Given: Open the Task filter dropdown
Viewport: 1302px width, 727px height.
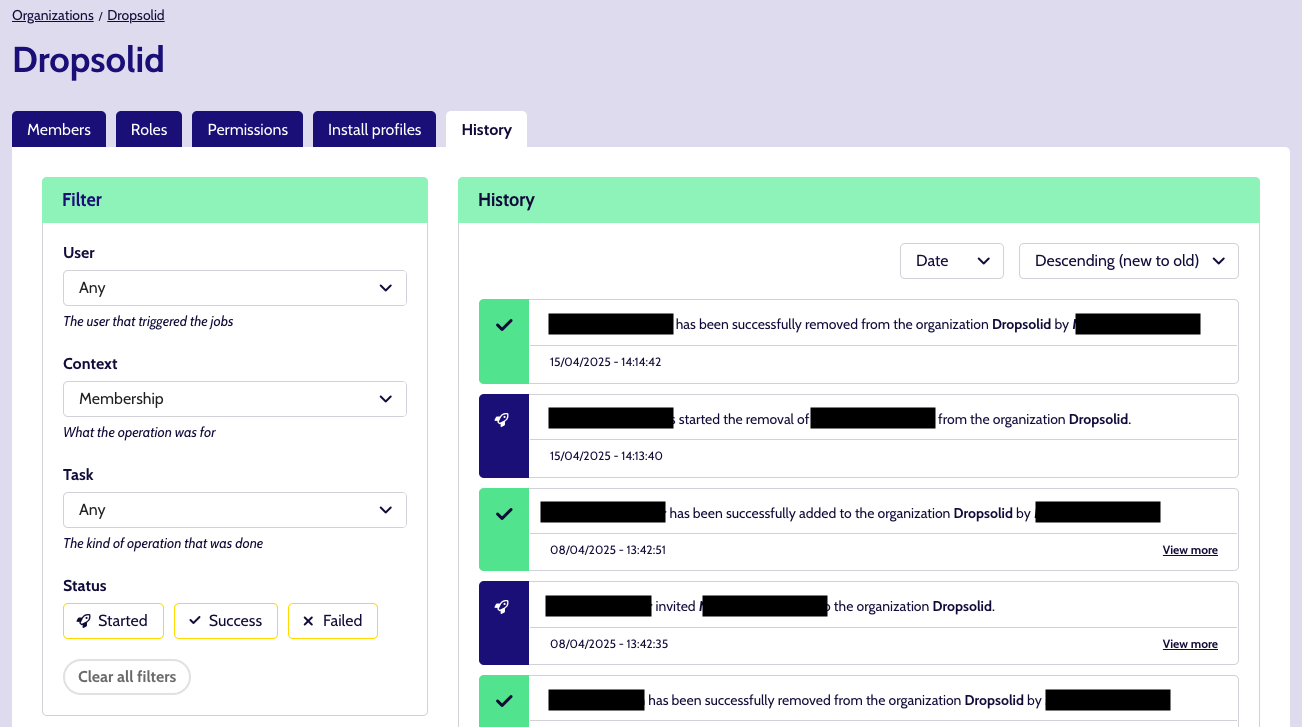Looking at the screenshot, I should 235,510.
